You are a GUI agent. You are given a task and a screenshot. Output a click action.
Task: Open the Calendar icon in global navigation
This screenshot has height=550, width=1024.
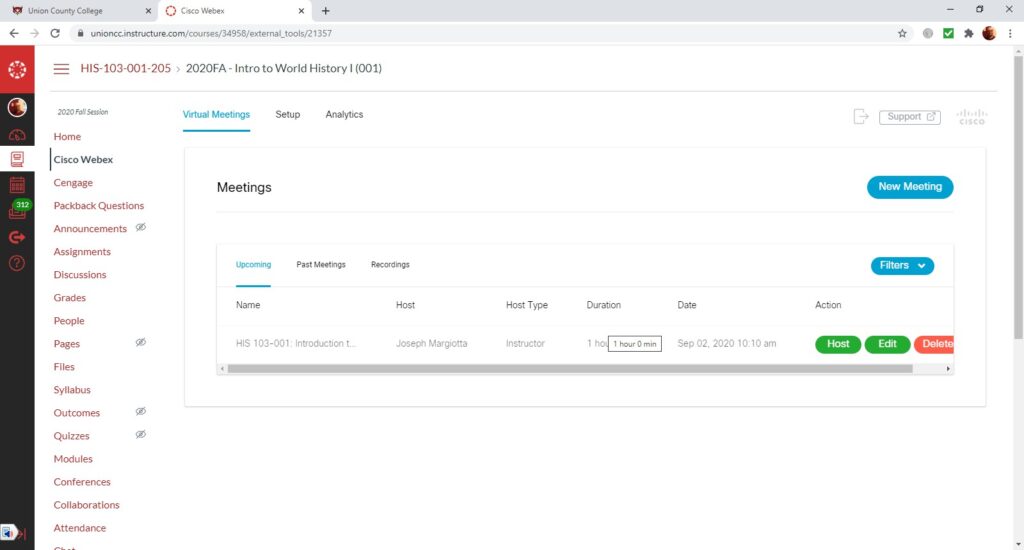pyautogui.click(x=17, y=185)
